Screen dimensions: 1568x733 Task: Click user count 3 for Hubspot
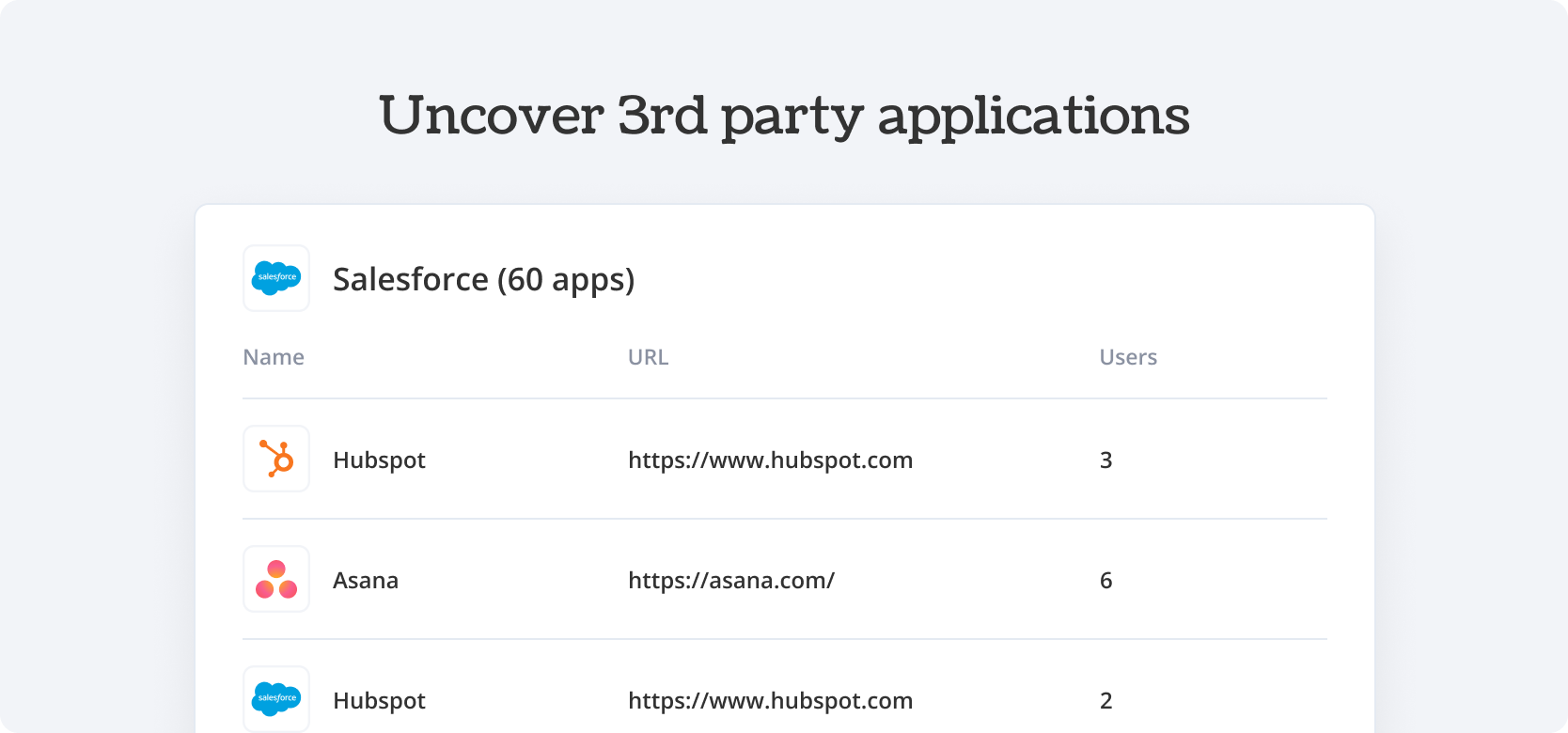pos(1105,460)
